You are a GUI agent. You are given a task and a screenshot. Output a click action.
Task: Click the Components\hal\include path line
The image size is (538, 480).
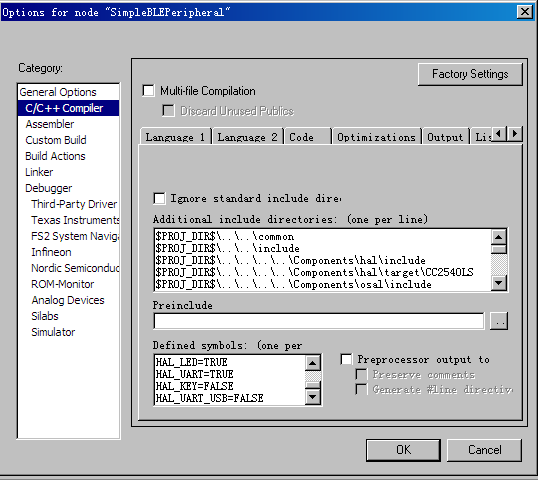pyautogui.click(x=291, y=260)
